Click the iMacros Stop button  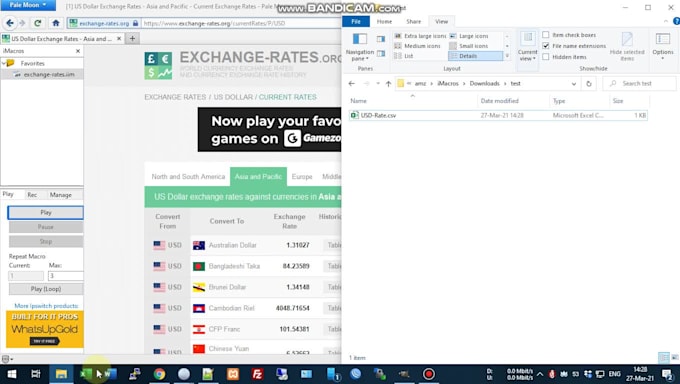click(46, 241)
